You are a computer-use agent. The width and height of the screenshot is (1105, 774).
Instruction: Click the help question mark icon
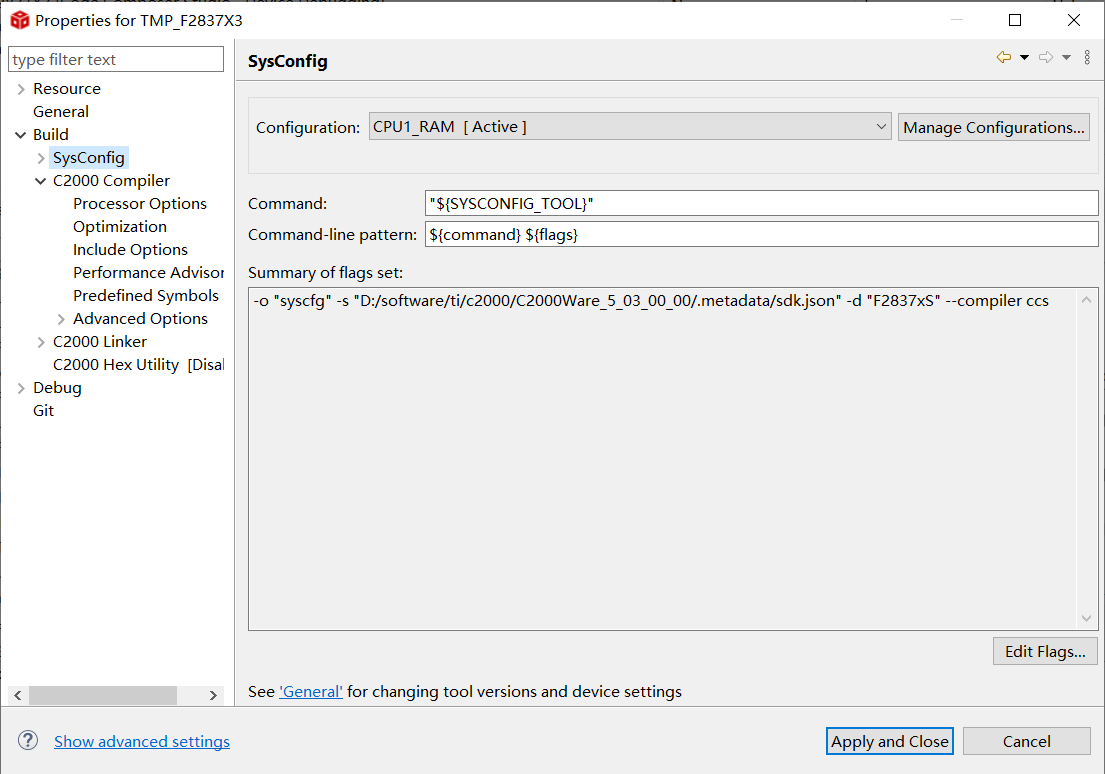pos(28,741)
